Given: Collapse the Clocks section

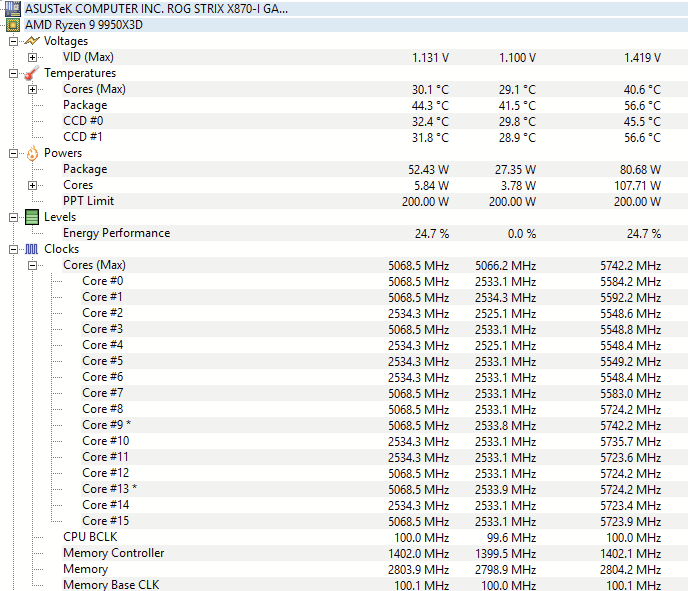Looking at the screenshot, I should [13, 249].
